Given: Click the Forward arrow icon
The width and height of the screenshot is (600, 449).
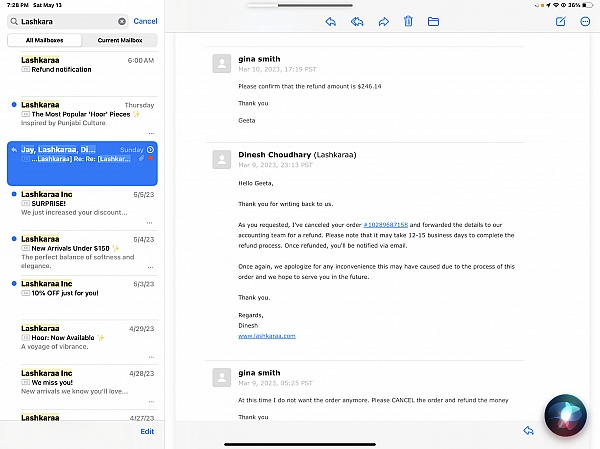Looking at the screenshot, I should coord(383,21).
